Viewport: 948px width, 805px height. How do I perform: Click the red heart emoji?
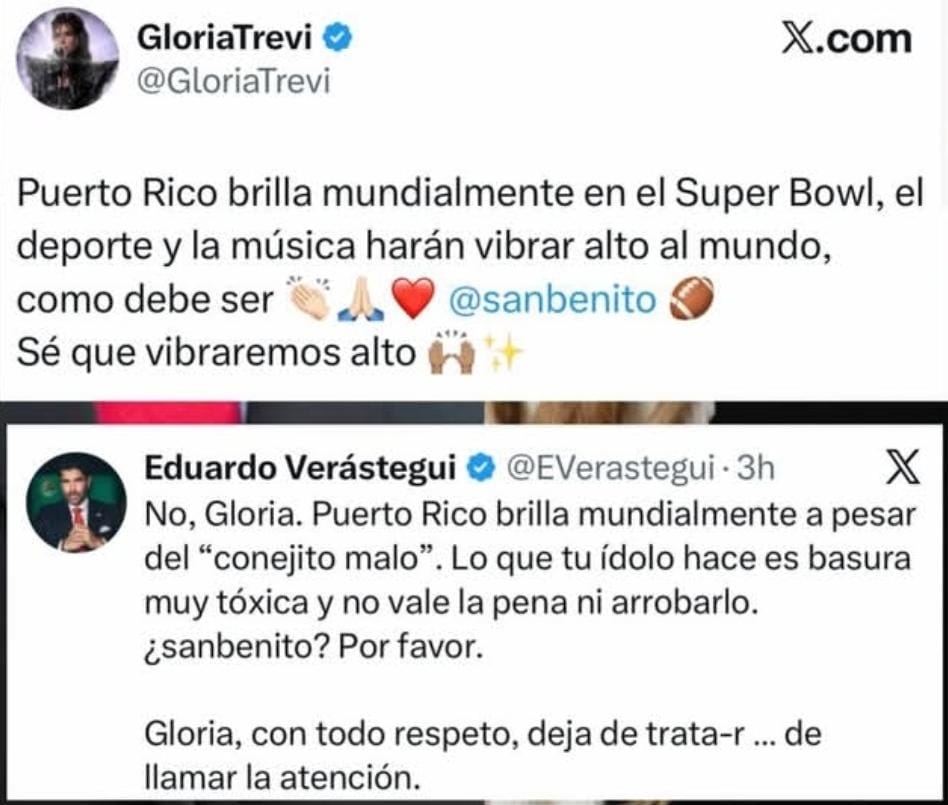[x=413, y=299]
